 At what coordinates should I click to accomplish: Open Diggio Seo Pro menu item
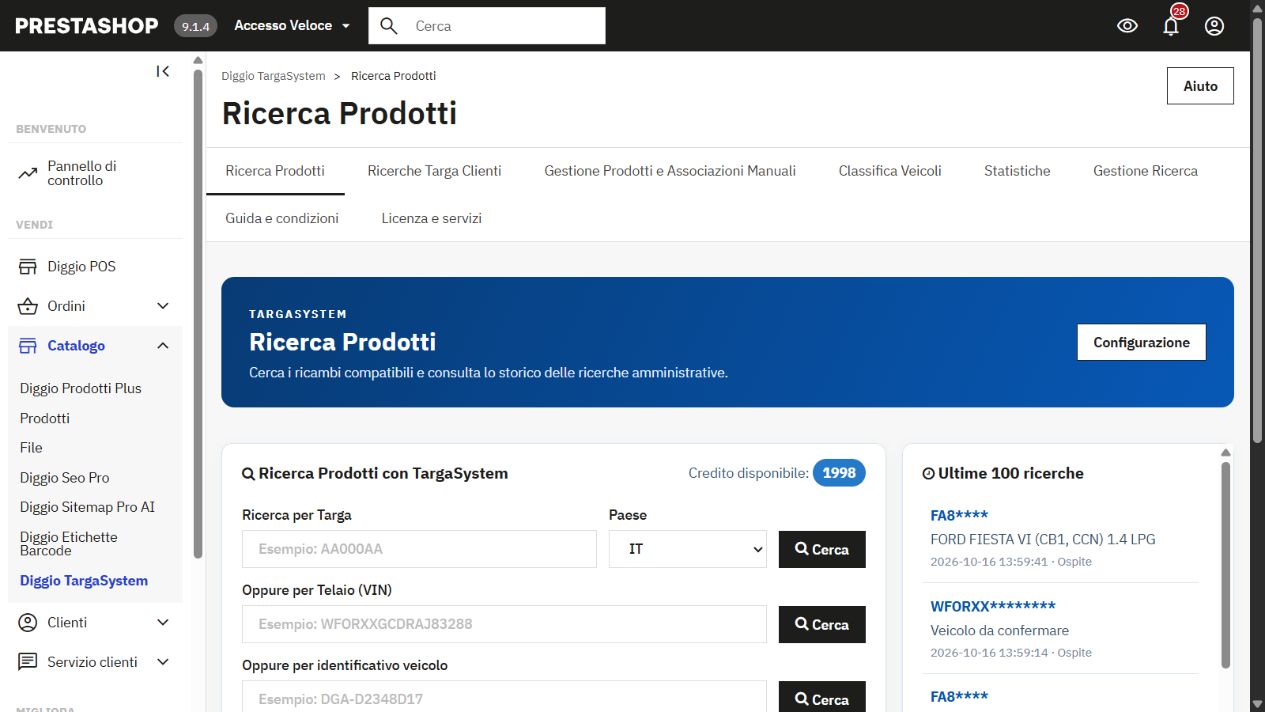(x=65, y=478)
